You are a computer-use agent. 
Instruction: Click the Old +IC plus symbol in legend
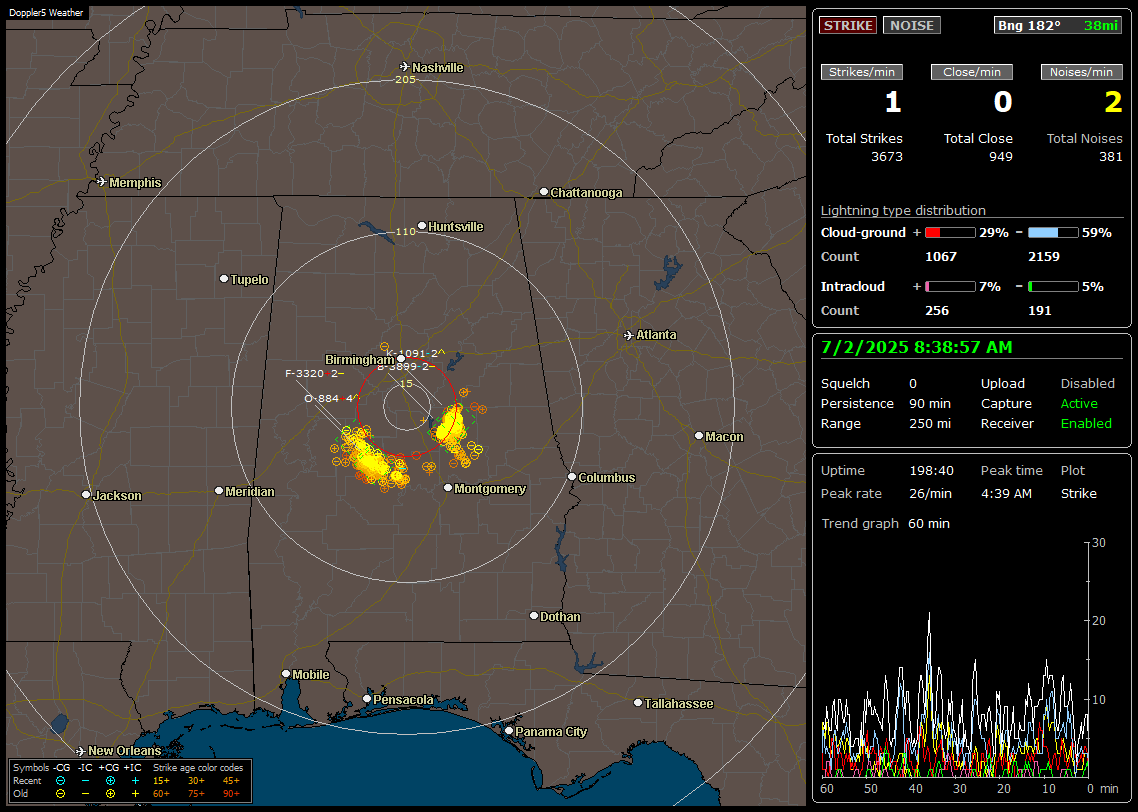pos(135,794)
